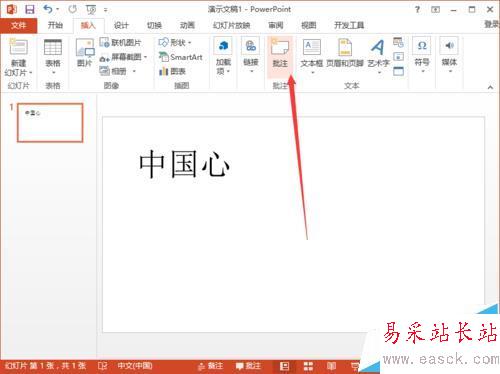
Task: Insert a SmartArt graphic
Action: click(x=180, y=57)
